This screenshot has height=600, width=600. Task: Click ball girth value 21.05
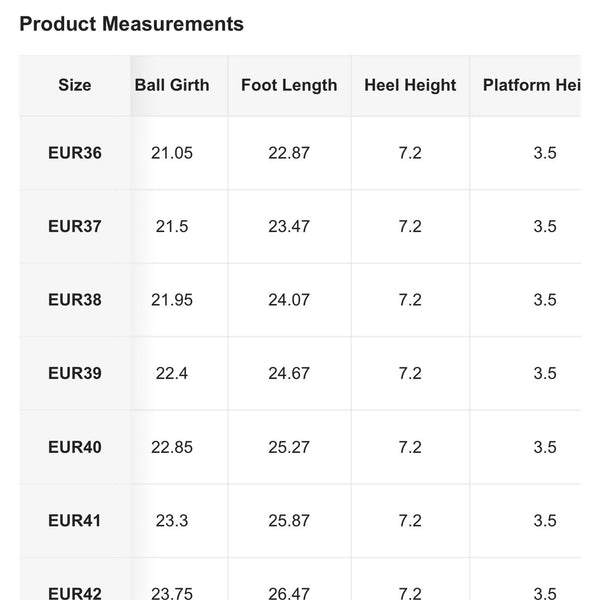172,153
